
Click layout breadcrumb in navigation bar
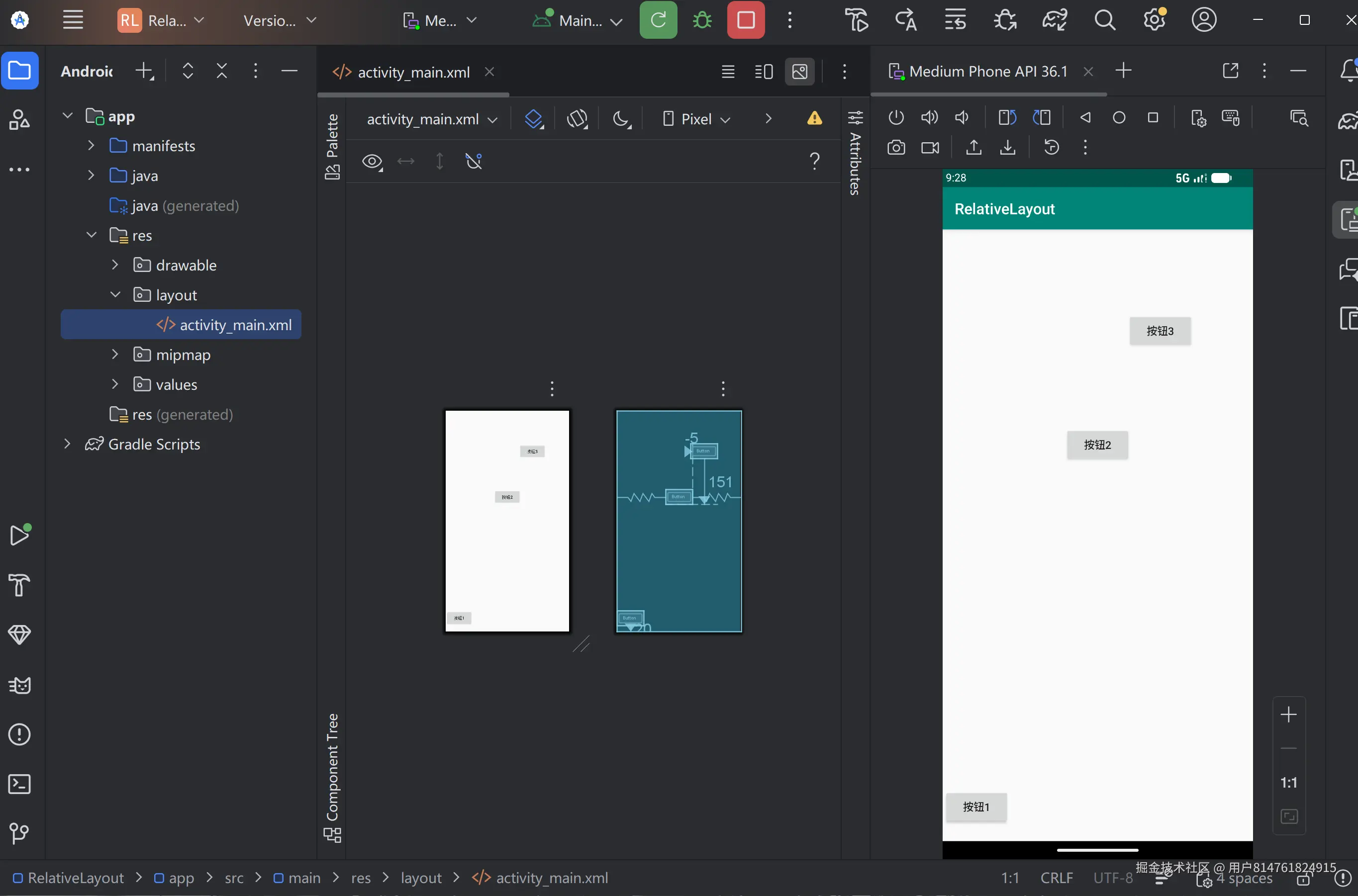[421, 878]
